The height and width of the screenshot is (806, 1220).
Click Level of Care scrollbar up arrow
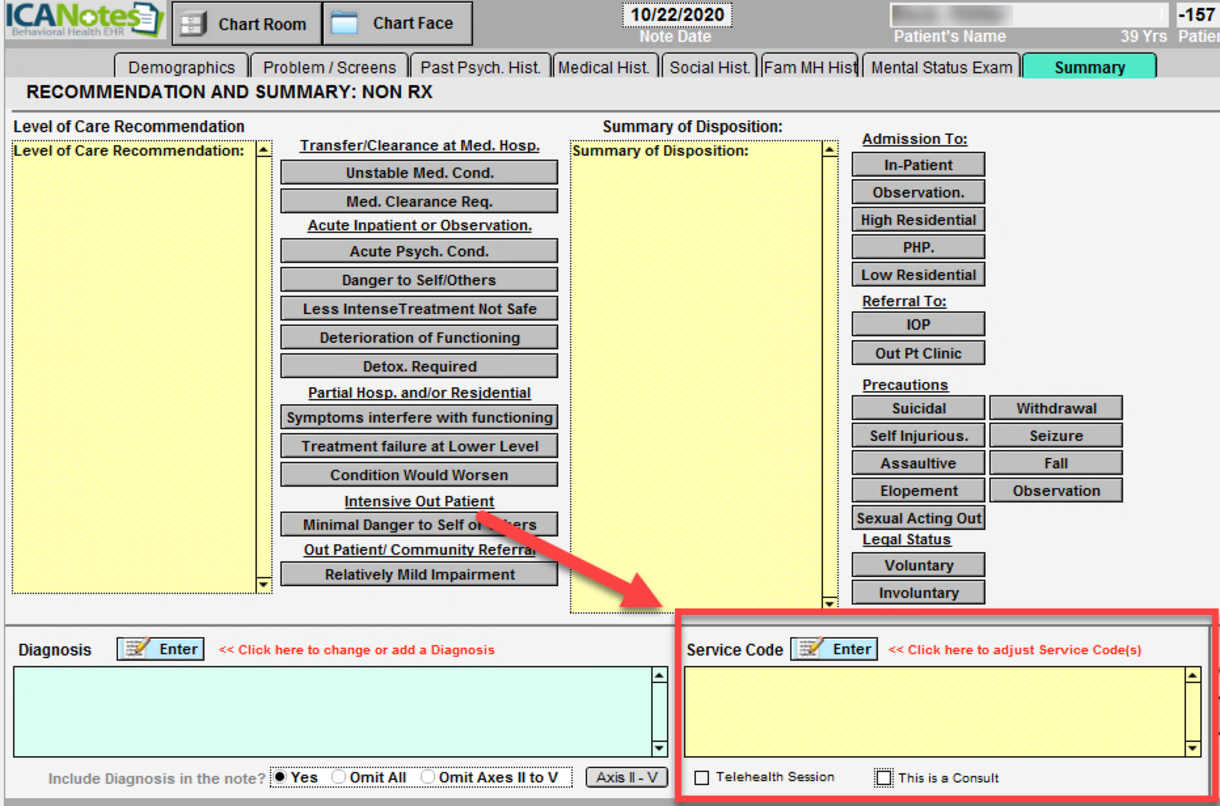pyautogui.click(x=264, y=150)
